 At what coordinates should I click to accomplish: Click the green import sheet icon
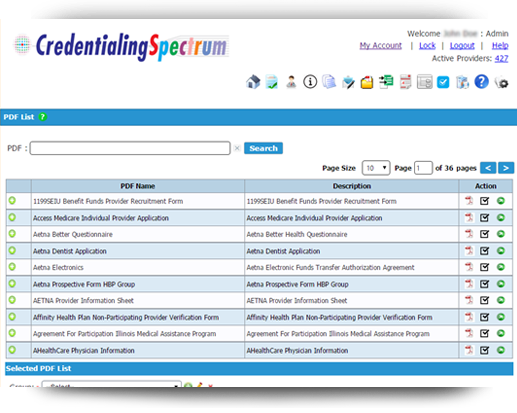pyautogui.click(x=386, y=82)
